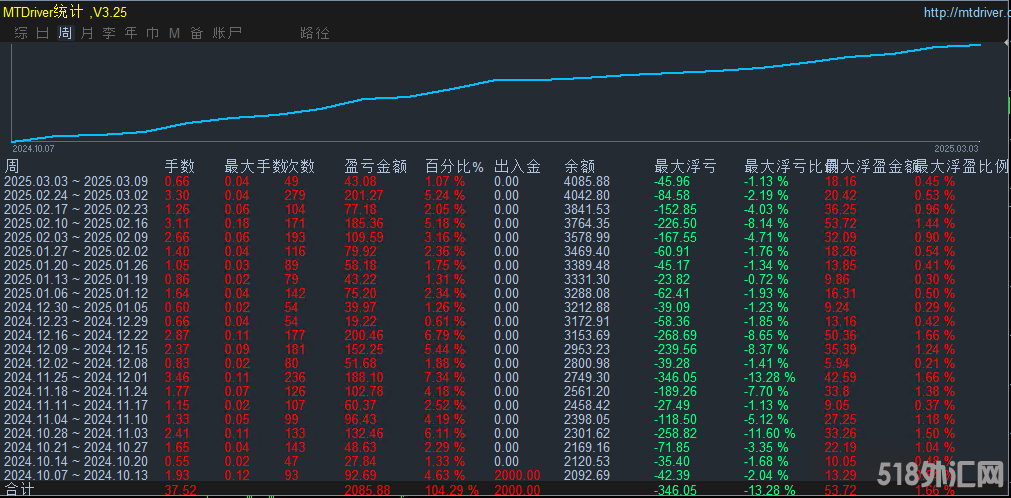Select the 日 (daily) statistics tab
1011x498 pixels.
42,33
